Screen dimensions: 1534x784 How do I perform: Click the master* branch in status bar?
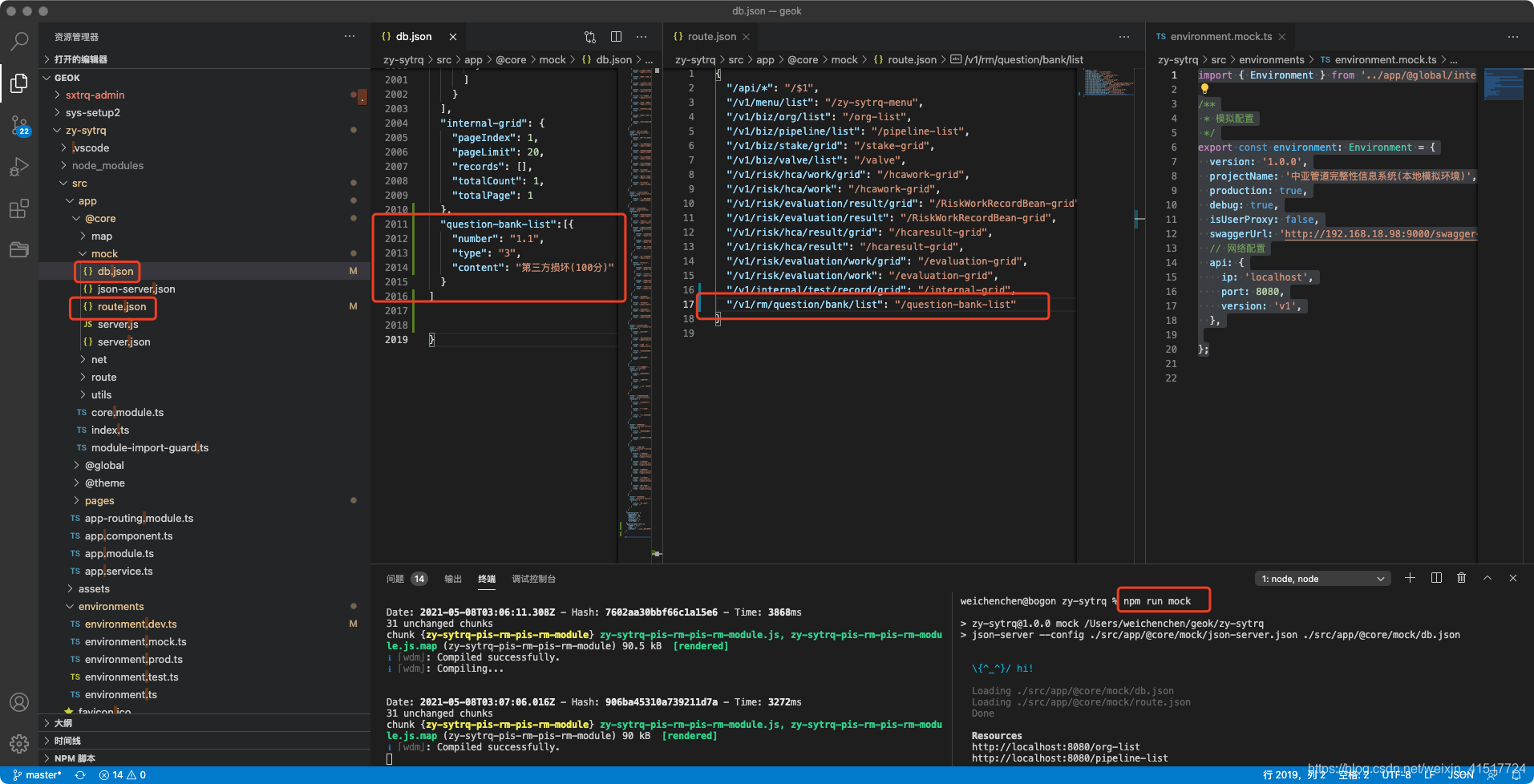37,775
